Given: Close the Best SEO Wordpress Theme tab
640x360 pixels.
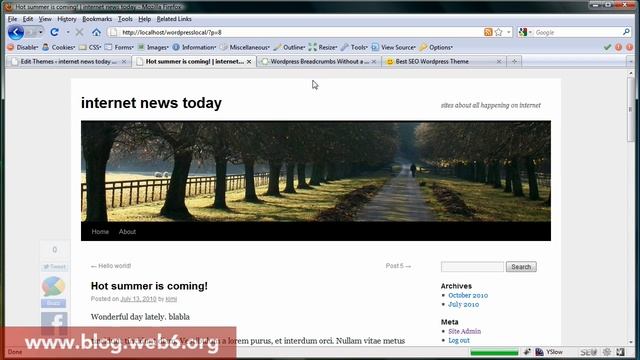Looking at the screenshot, I should click(499, 62).
